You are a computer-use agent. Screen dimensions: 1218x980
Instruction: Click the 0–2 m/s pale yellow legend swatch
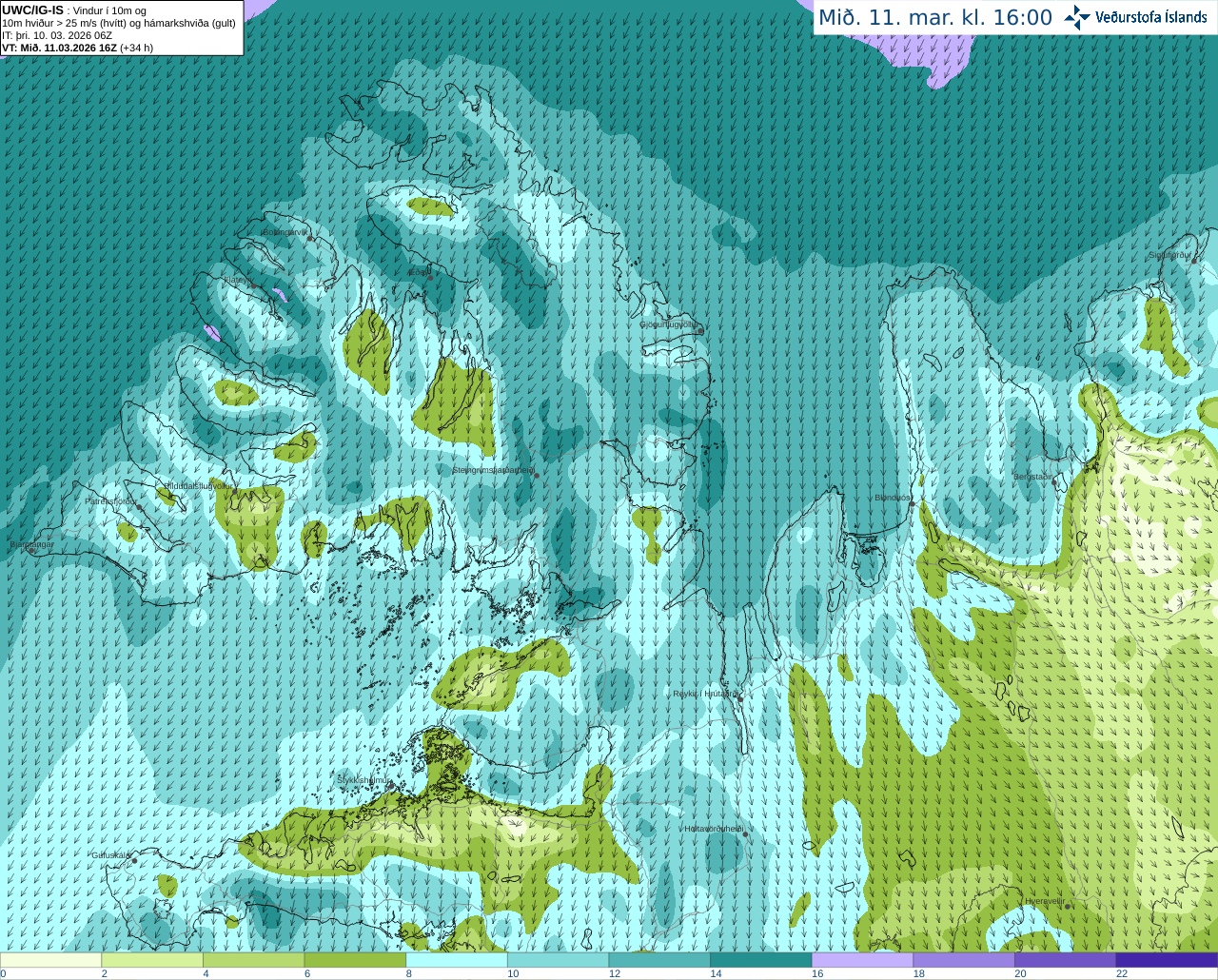point(50,960)
